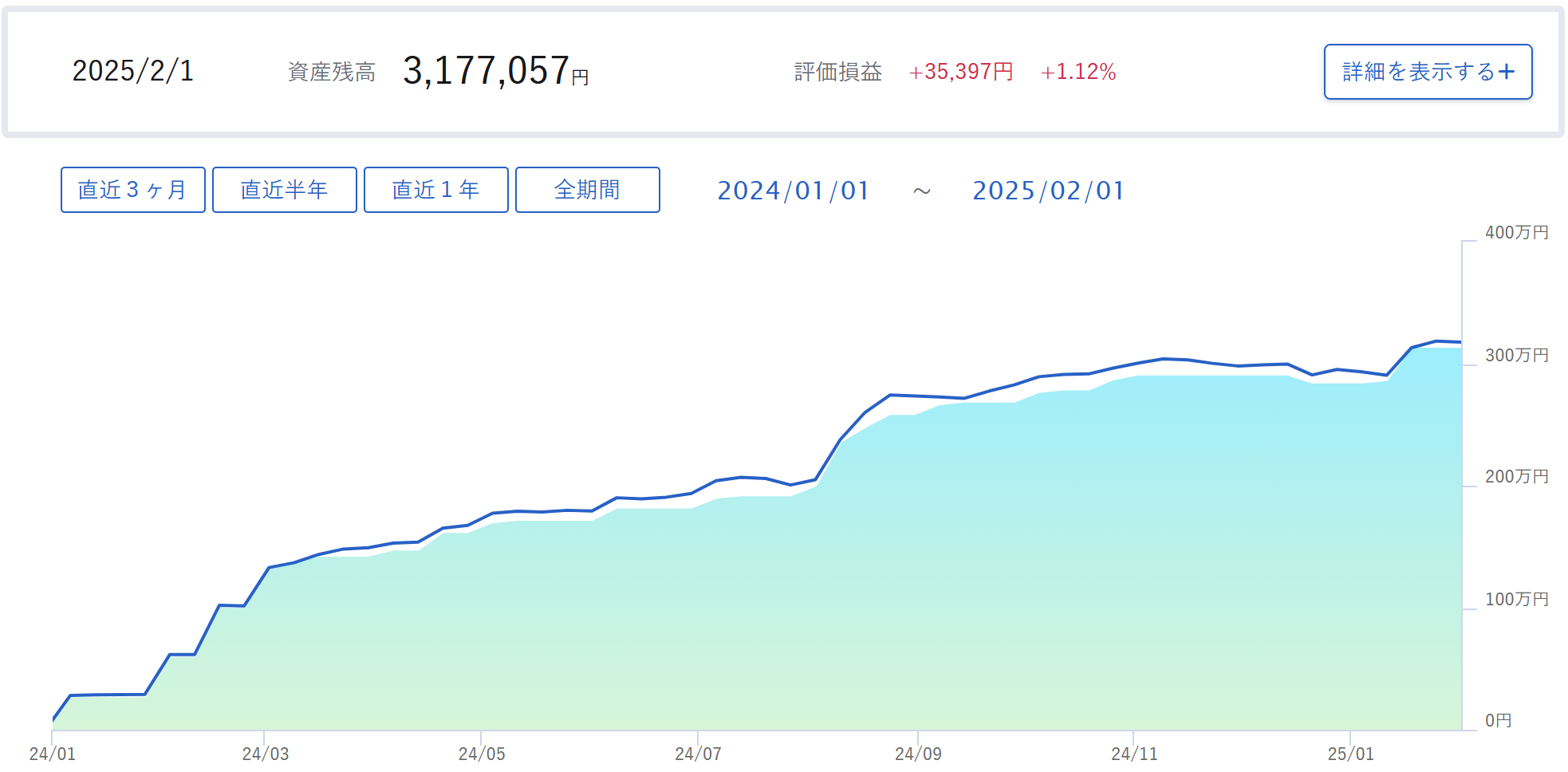Select the 直近1年 period button
1568x772 pixels.
pyautogui.click(x=436, y=190)
